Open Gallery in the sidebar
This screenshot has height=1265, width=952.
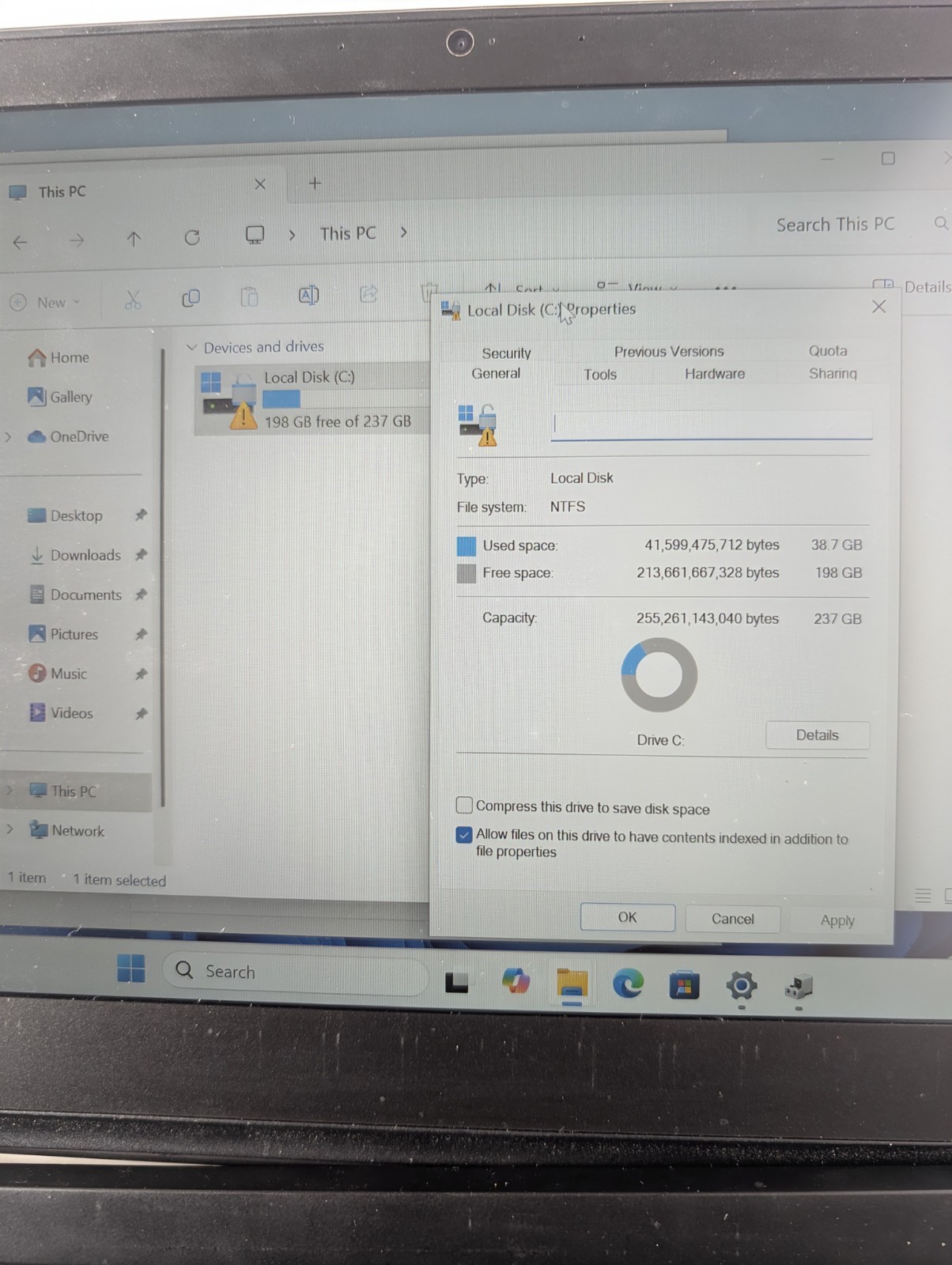coord(60,397)
